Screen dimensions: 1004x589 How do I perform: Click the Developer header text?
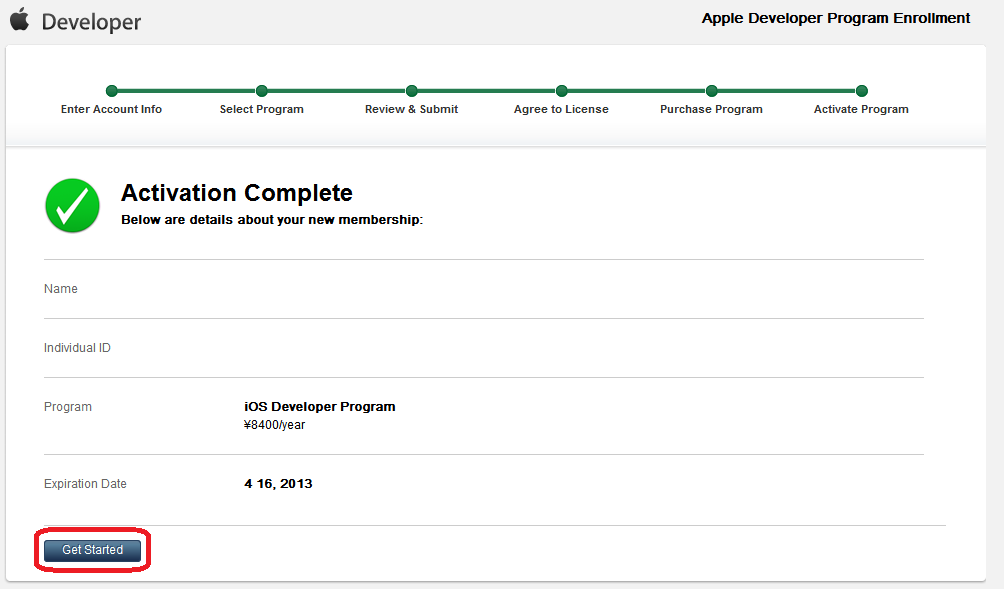(x=91, y=22)
